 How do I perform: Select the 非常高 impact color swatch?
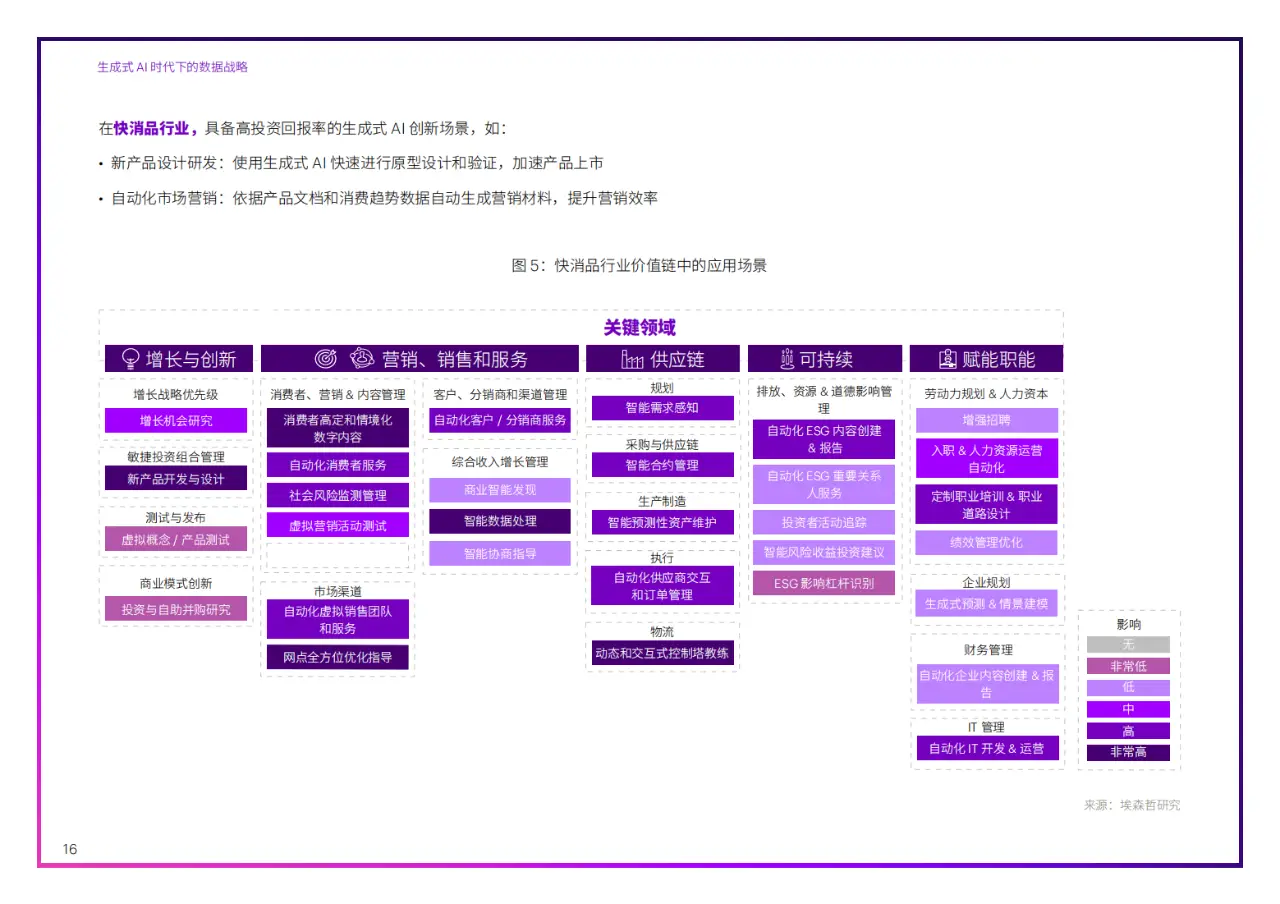pyautogui.click(x=1128, y=752)
